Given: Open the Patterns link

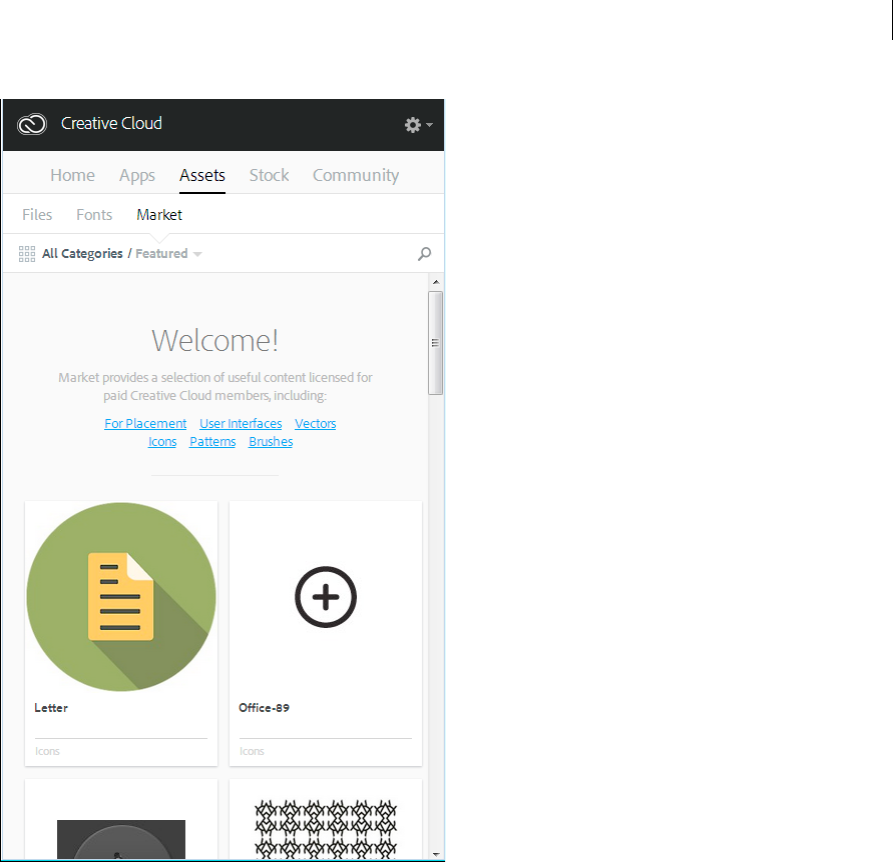Looking at the screenshot, I should point(212,442).
